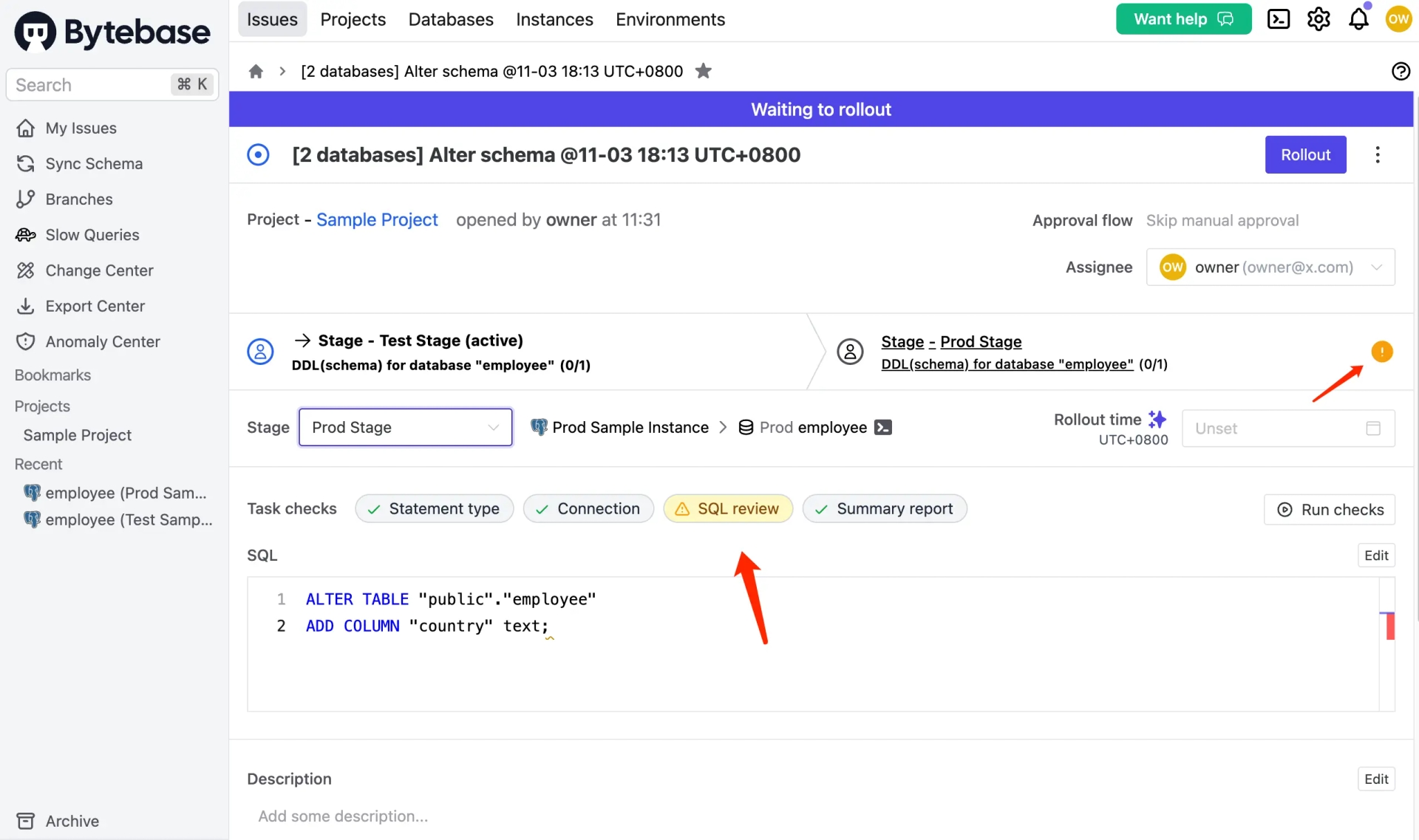
Task: Click the help question mark icon
Action: (1401, 71)
